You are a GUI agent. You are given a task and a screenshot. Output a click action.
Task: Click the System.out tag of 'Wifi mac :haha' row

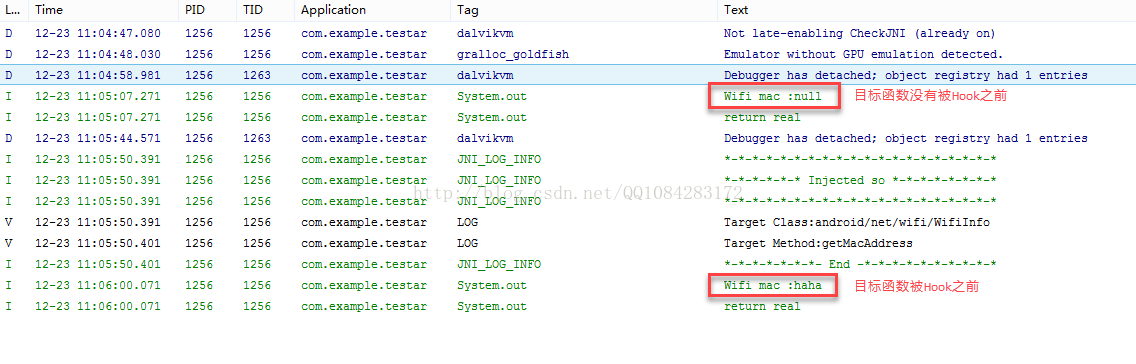point(491,285)
